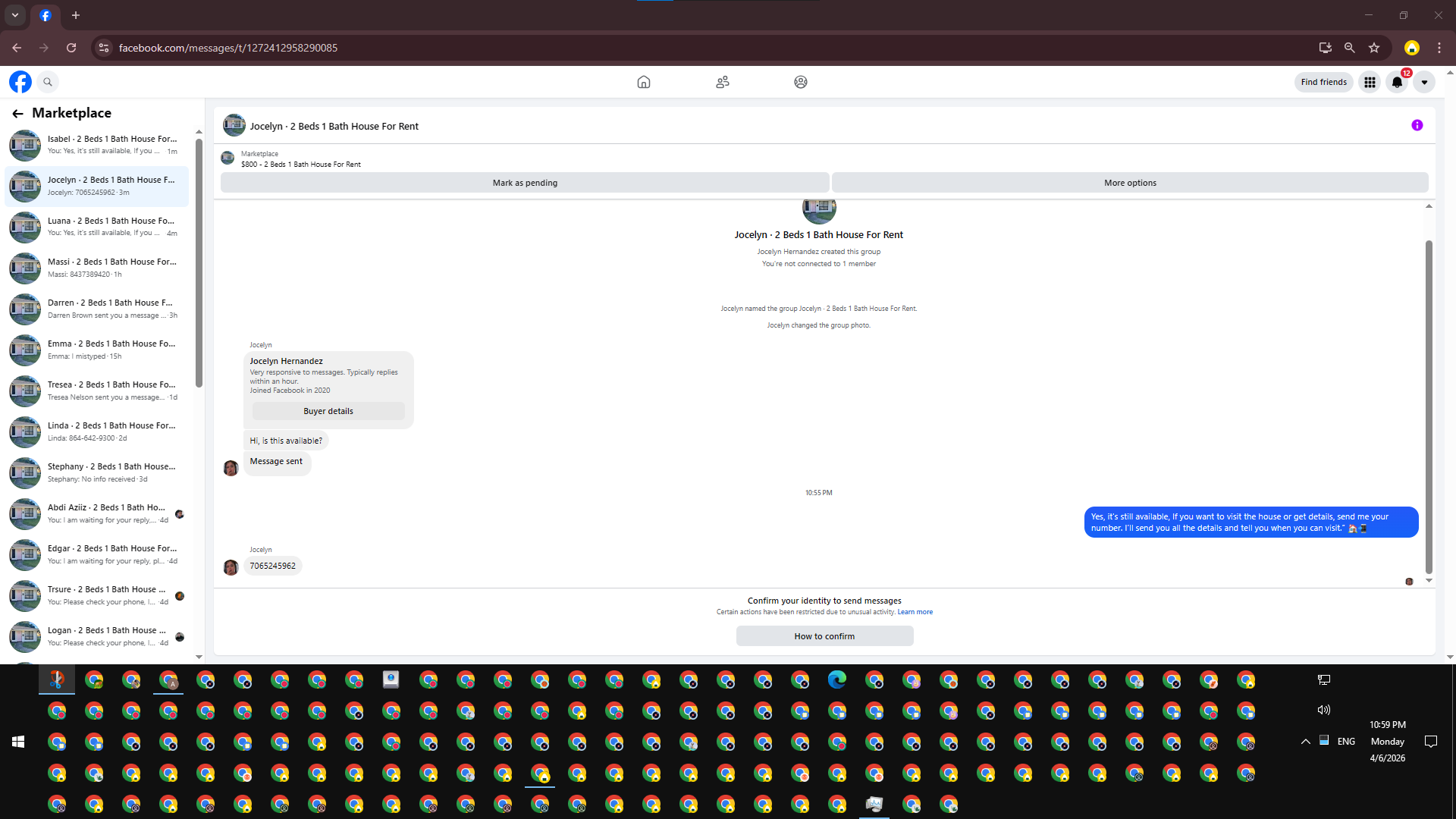
Task: Open Microsoft Edge from the taskbar
Action: click(x=837, y=679)
